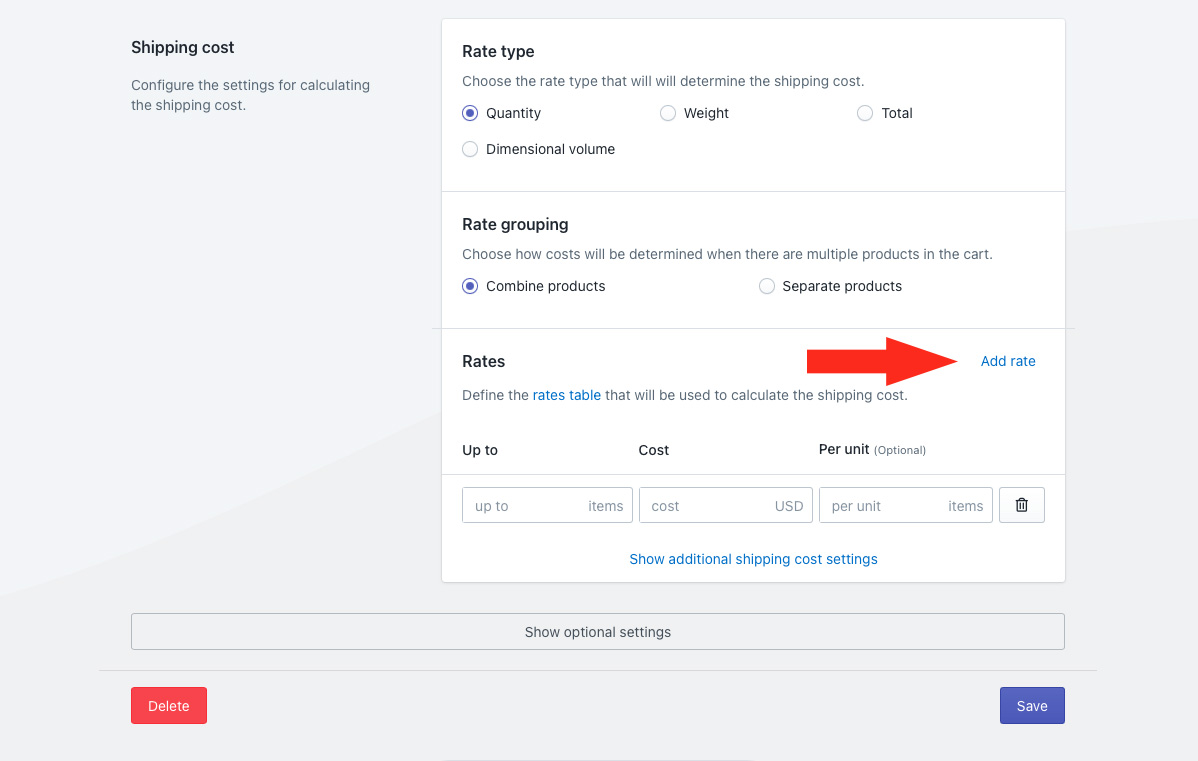Select the Quantity rate type

(469, 113)
